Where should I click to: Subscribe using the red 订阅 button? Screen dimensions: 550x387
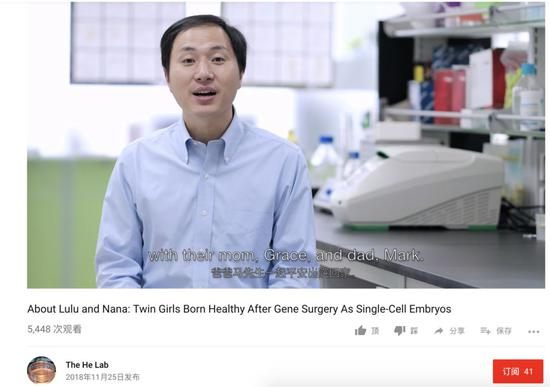(518, 371)
